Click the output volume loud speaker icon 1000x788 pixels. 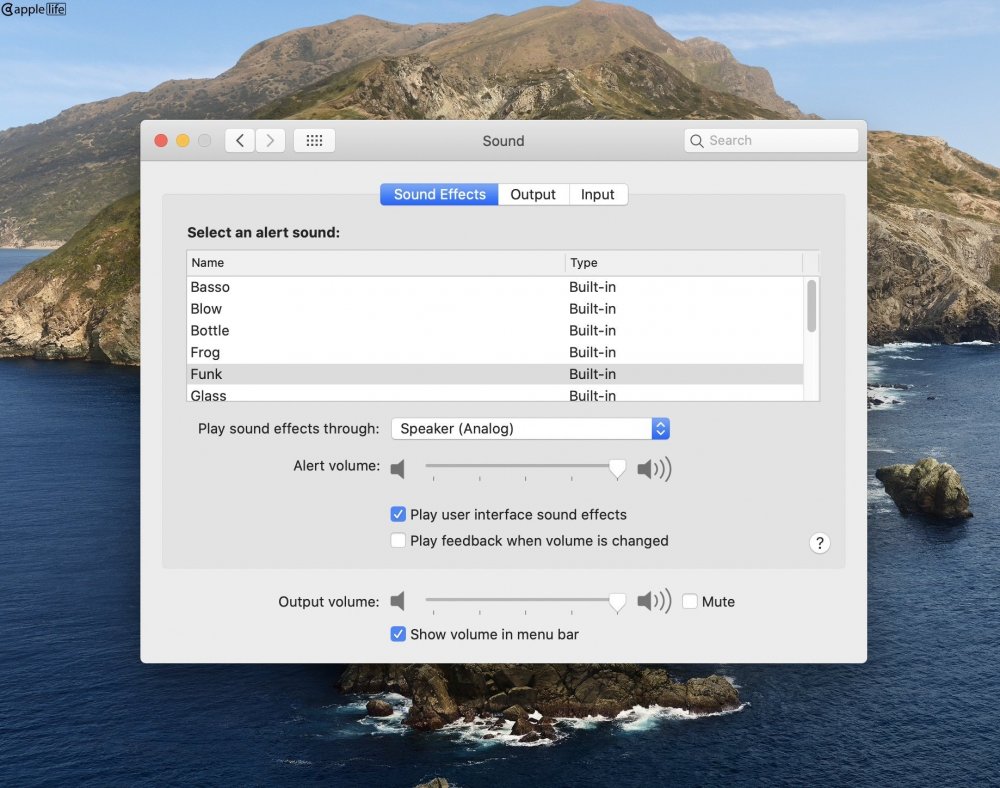tap(654, 601)
